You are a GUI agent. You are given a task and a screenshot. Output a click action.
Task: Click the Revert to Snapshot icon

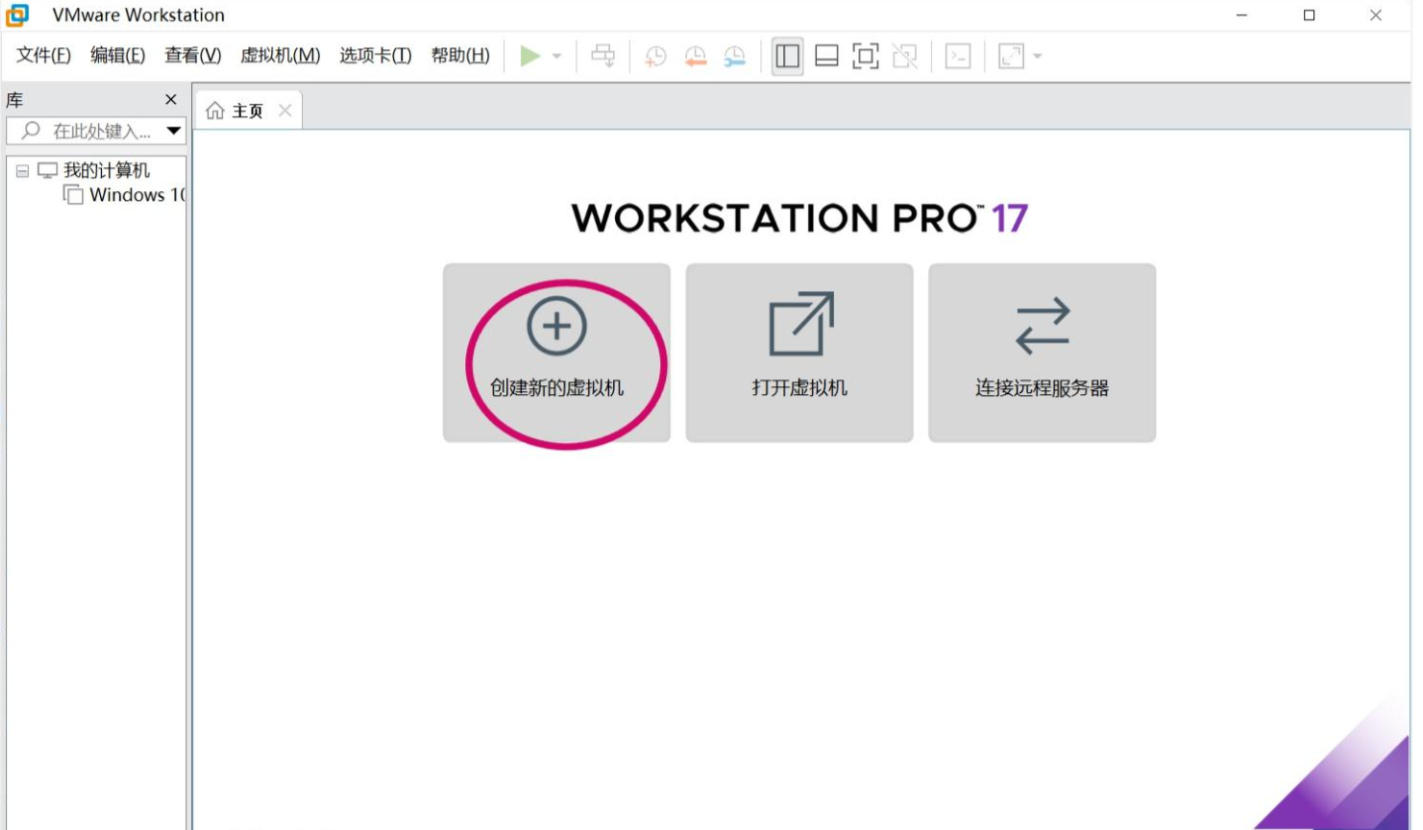[x=695, y=56]
